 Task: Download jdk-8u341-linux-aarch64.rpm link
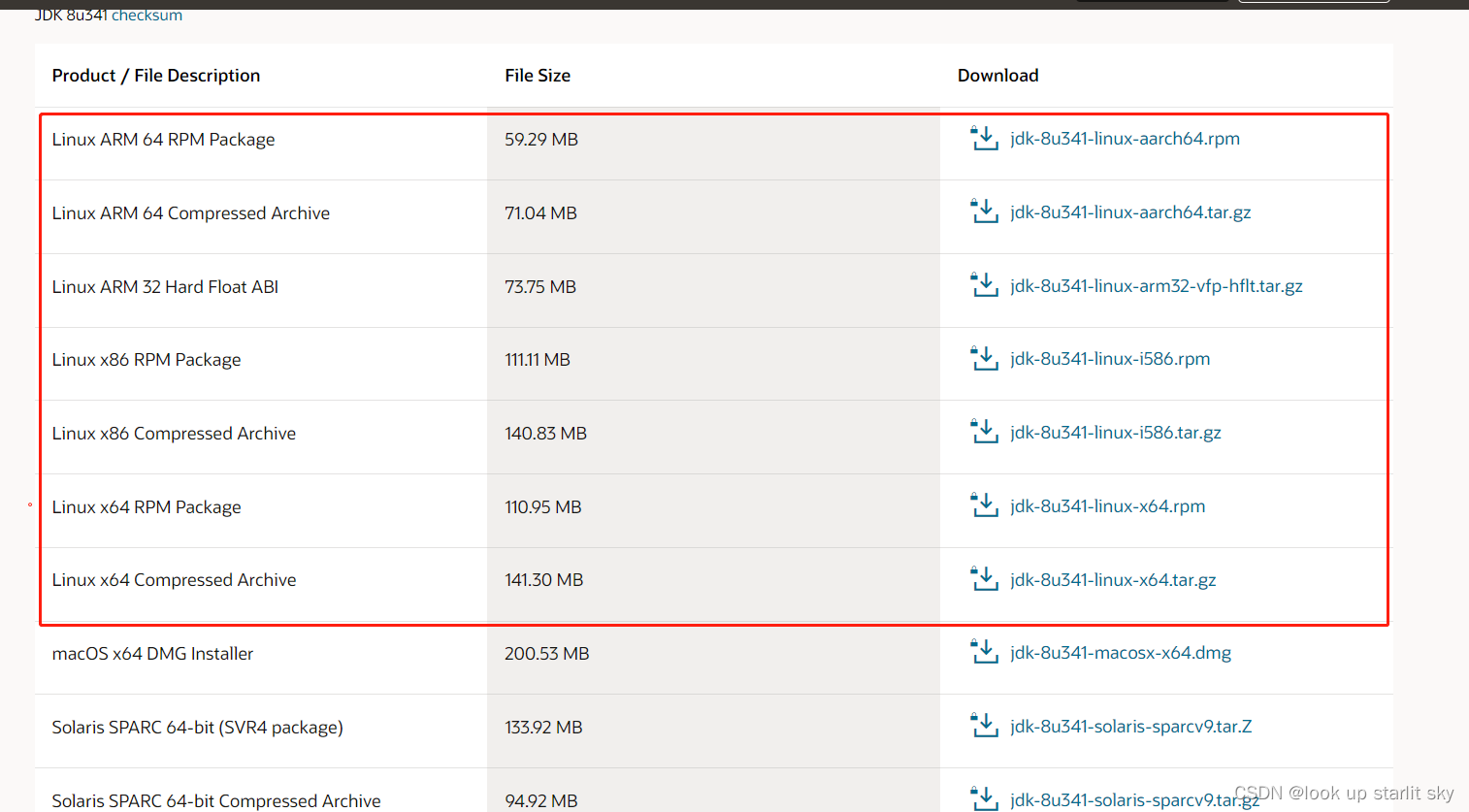[1125, 139]
